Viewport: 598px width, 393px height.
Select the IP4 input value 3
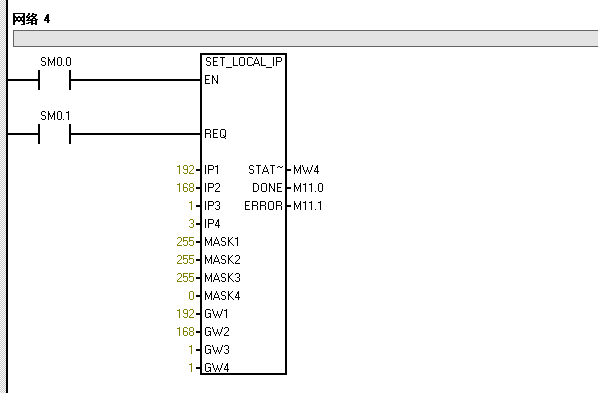click(x=191, y=224)
